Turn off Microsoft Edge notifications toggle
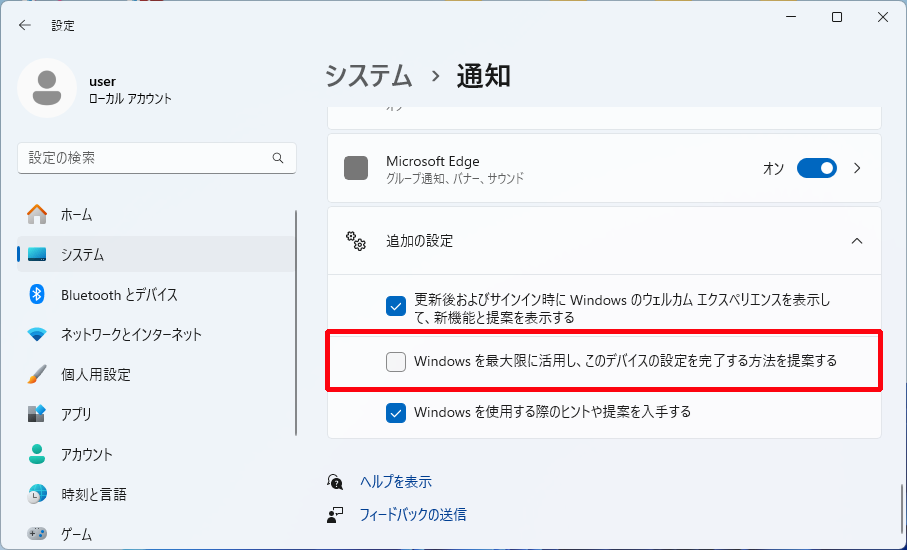 coord(816,168)
